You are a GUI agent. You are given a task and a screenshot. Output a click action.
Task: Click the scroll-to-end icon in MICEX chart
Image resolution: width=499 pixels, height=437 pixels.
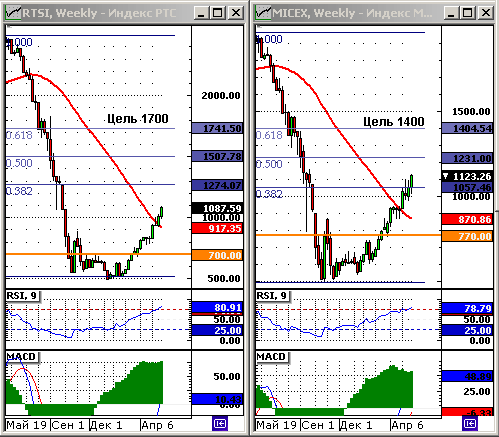tap(470, 424)
